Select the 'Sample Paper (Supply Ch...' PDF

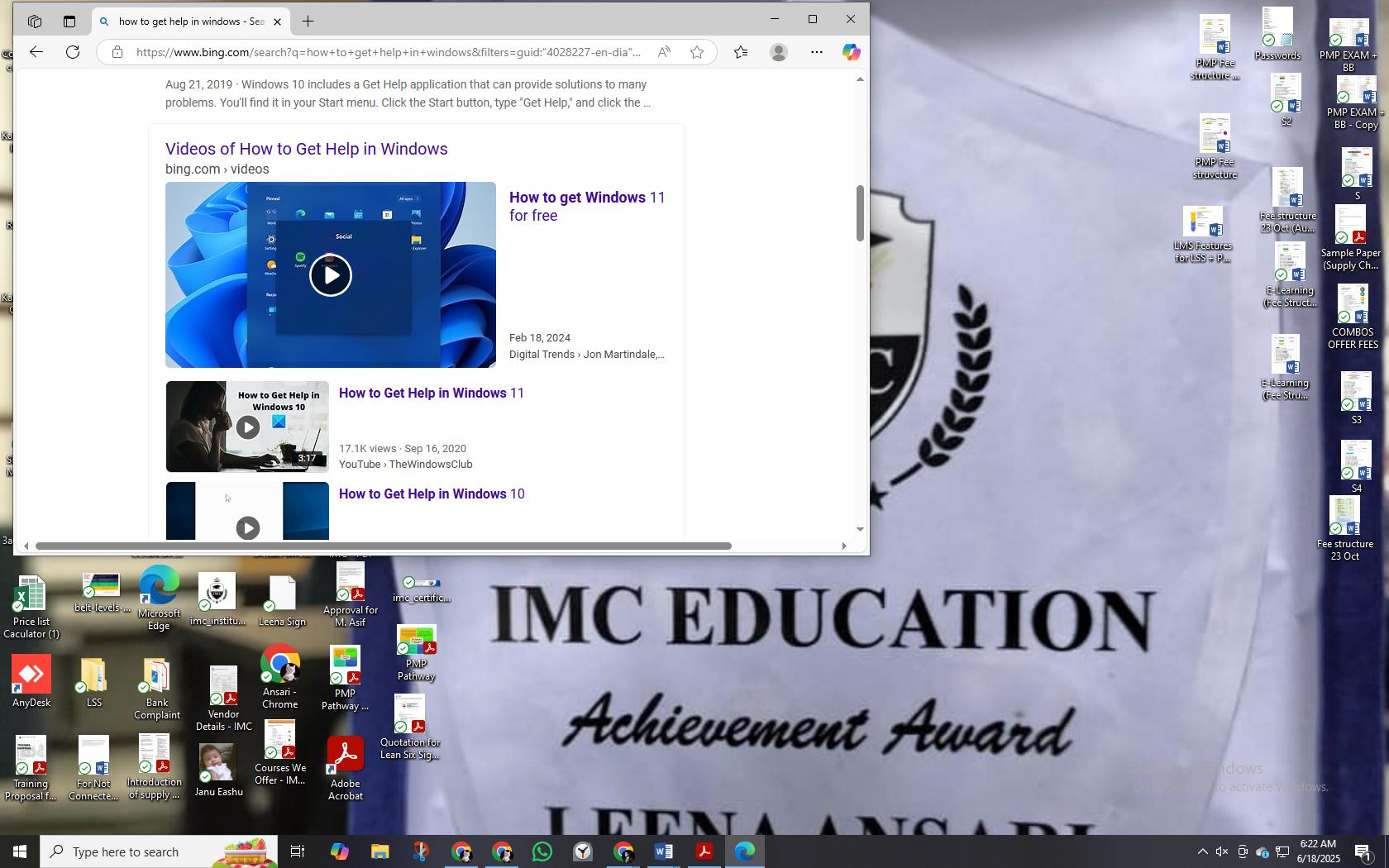tap(1350, 238)
